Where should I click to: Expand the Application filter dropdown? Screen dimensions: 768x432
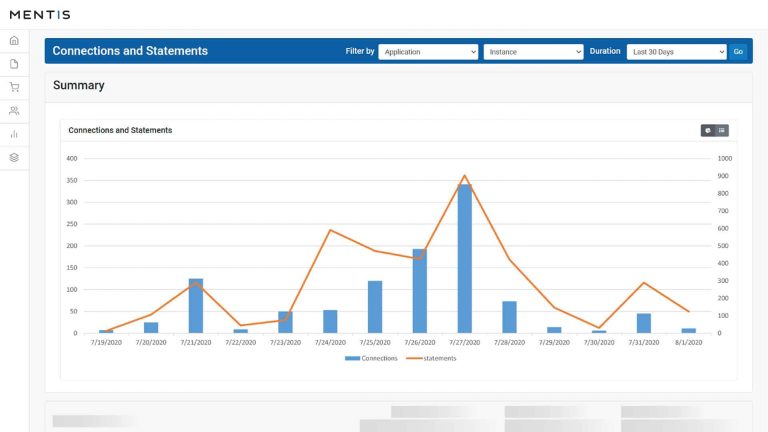[x=428, y=51]
